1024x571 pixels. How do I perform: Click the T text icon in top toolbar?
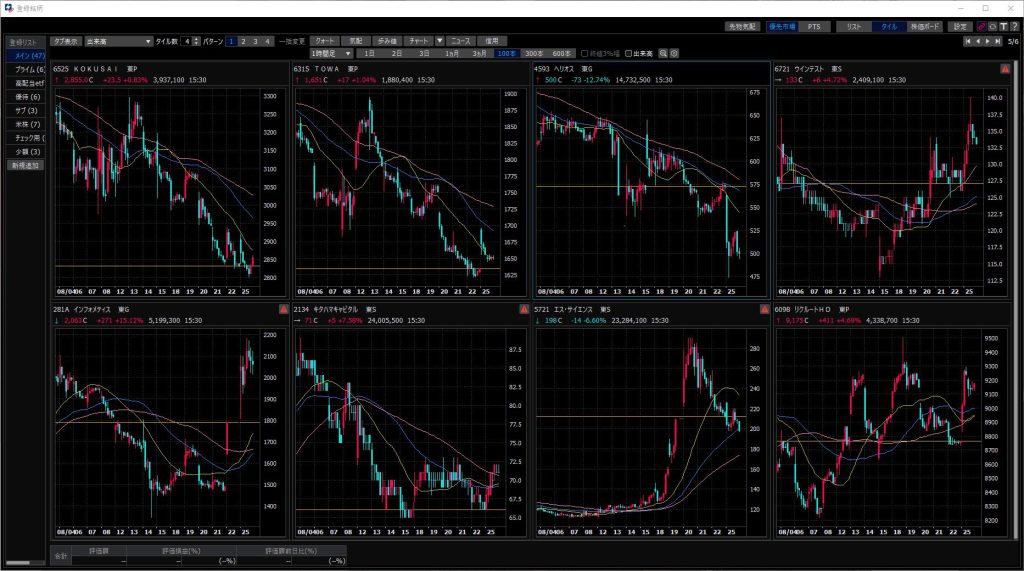(1001, 27)
